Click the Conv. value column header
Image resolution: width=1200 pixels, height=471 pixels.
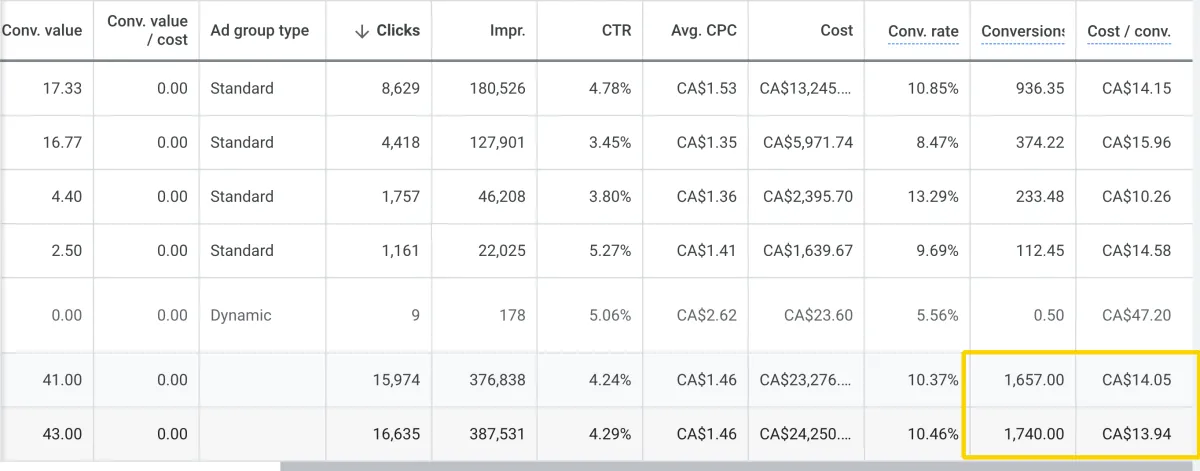click(42, 31)
